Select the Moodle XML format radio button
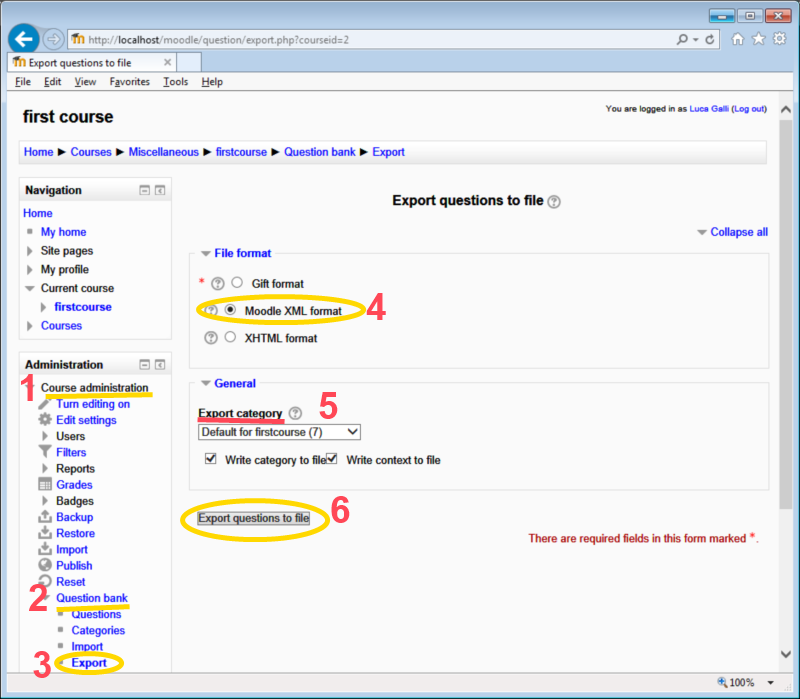 coord(229,309)
